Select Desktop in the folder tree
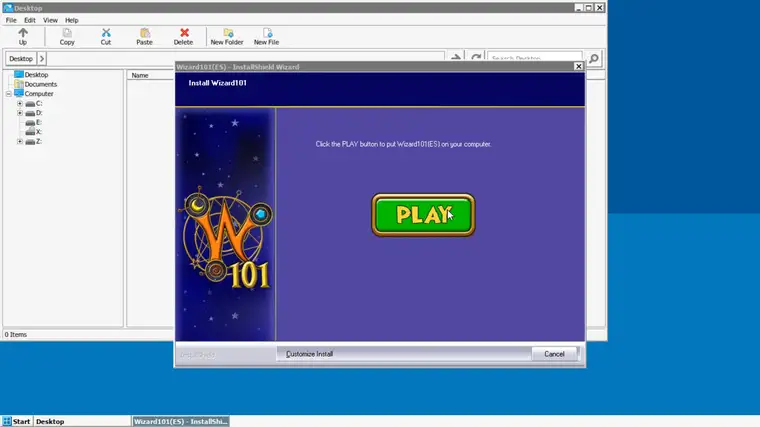The image size is (760, 427). click(36, 75)
